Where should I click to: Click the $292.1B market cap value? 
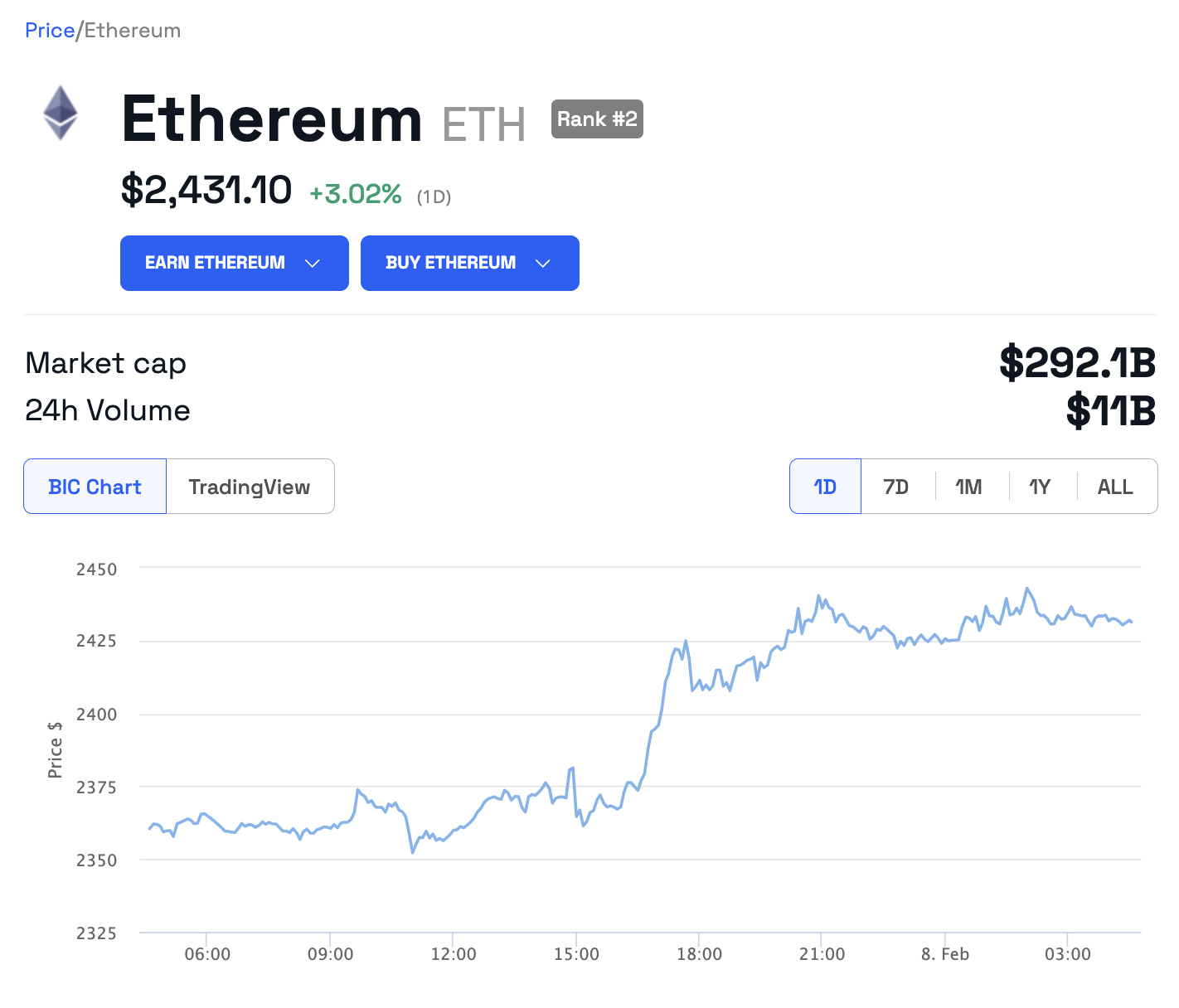point(1077,363)
